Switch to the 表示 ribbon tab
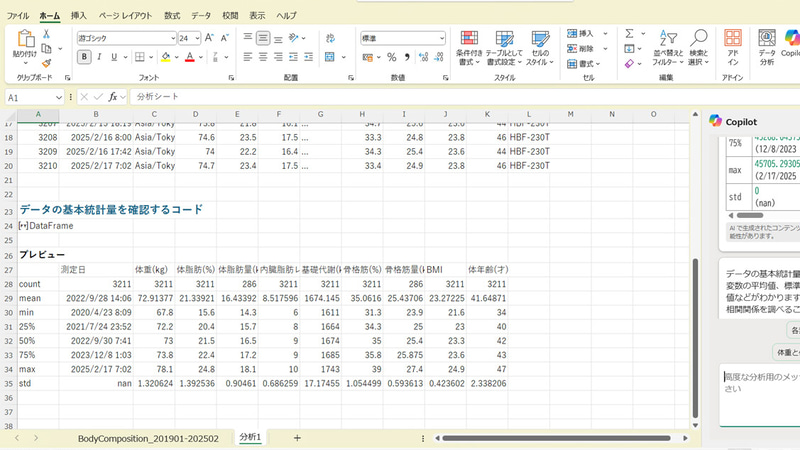 [257, 16]
